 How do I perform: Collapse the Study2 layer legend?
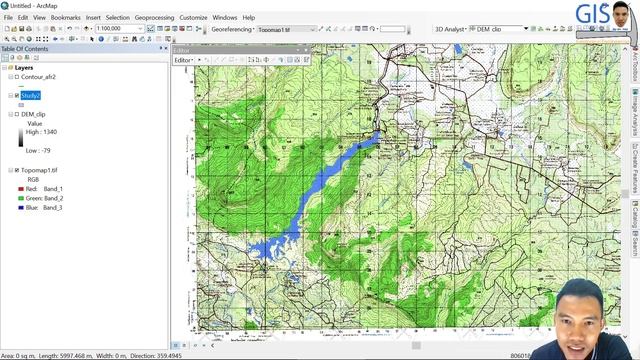tap(11, 96)
